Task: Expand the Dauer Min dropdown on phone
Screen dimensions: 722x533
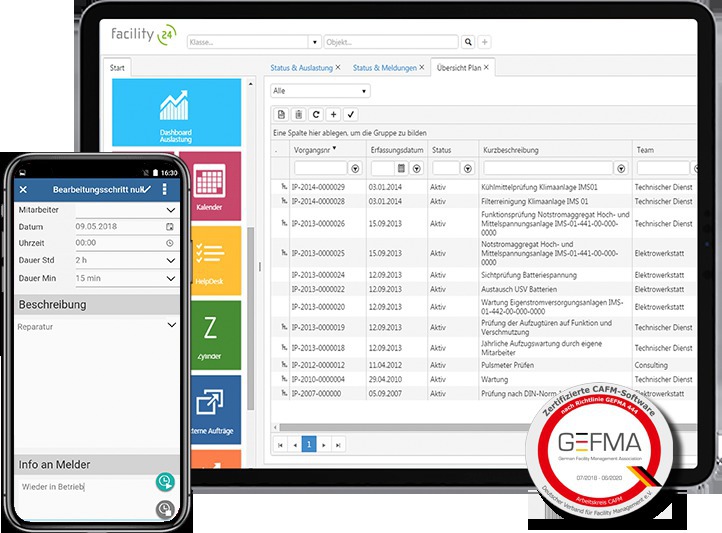Action: [x=170, y=278]
